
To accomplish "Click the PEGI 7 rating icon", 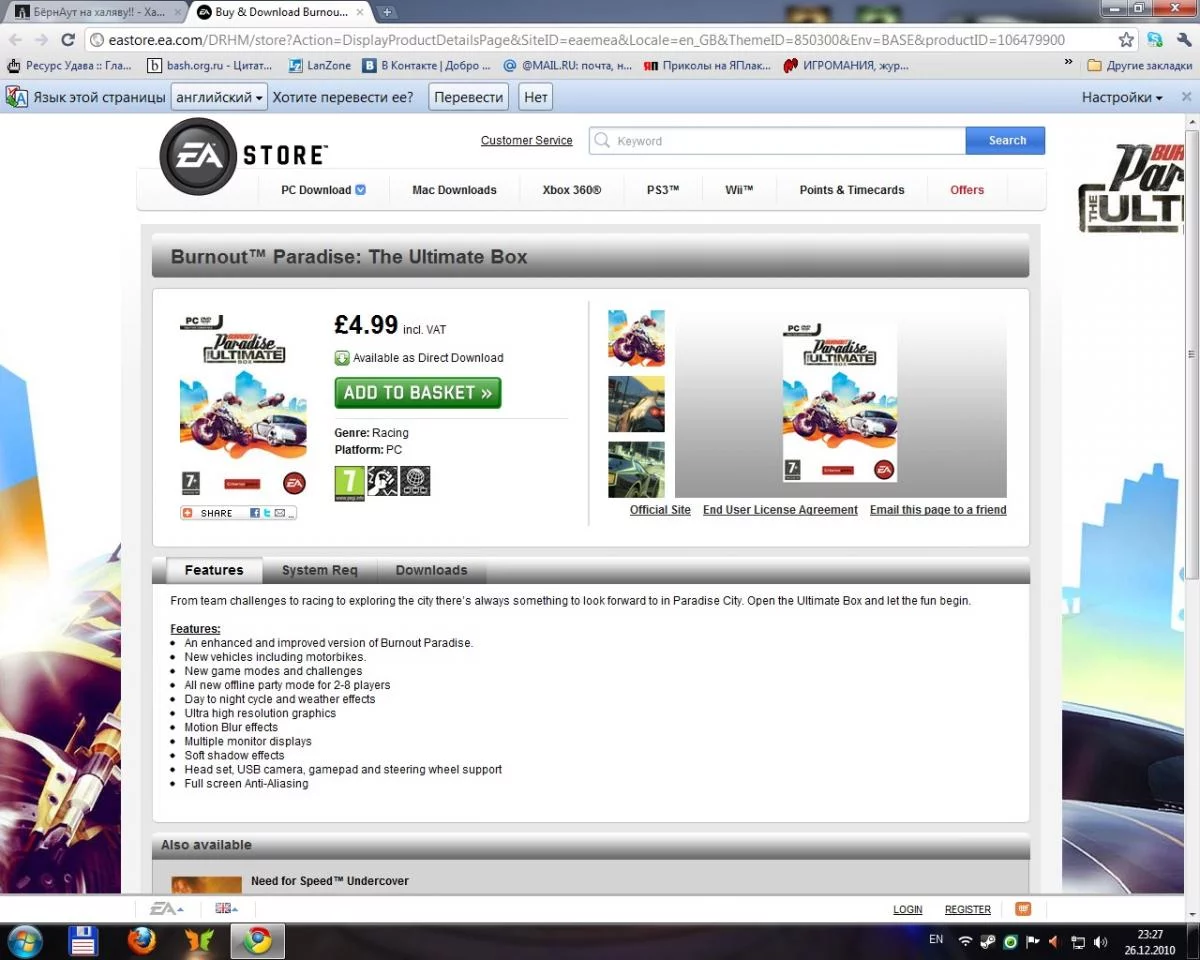I will pyautogui.click(x=349, y=483).
